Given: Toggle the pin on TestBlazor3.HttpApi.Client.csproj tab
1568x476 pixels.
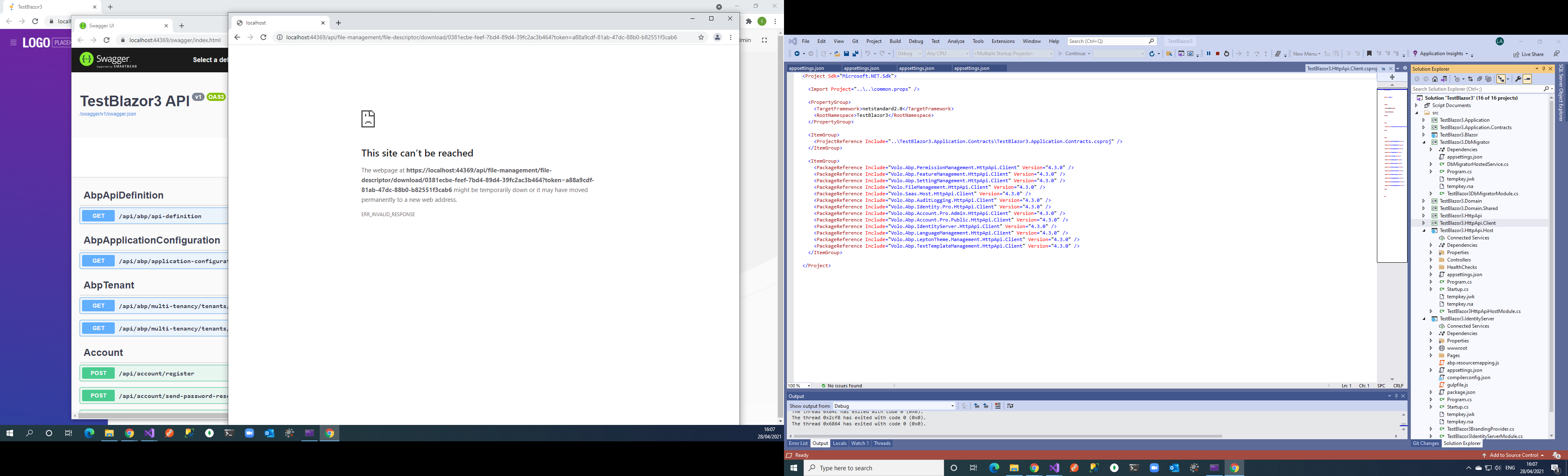Looking at the screenshot, I should [x=1383, y=69].
